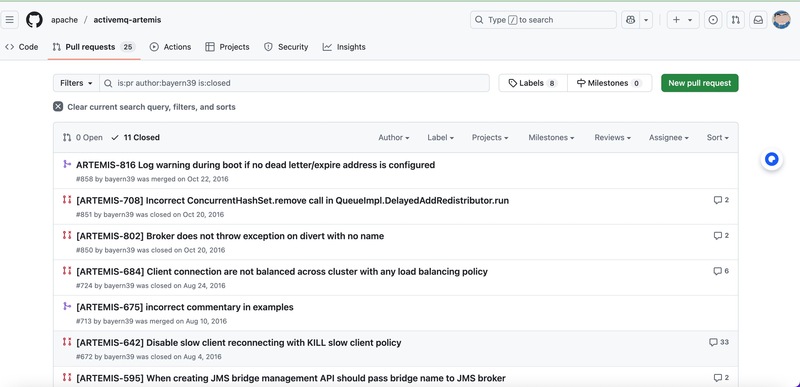The image size is (800, 387).
Task: Open the user profile avatar menu
Action: (781, 20)
